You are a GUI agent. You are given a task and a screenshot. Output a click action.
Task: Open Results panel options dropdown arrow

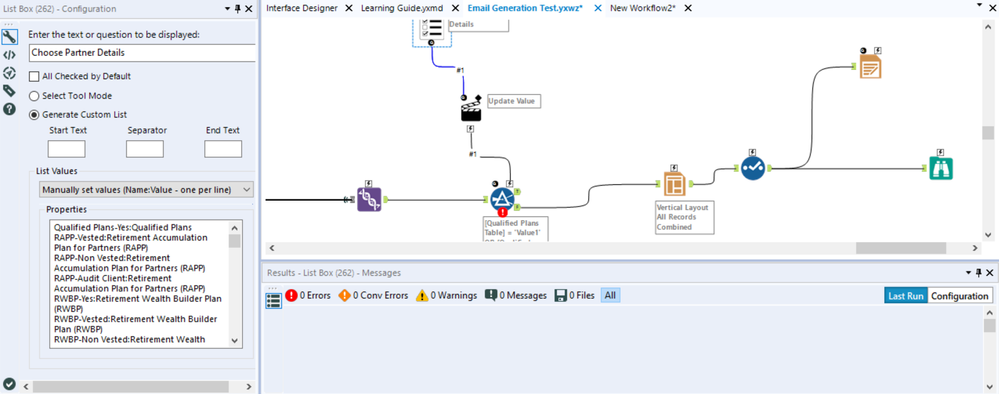tap(969, 273)
